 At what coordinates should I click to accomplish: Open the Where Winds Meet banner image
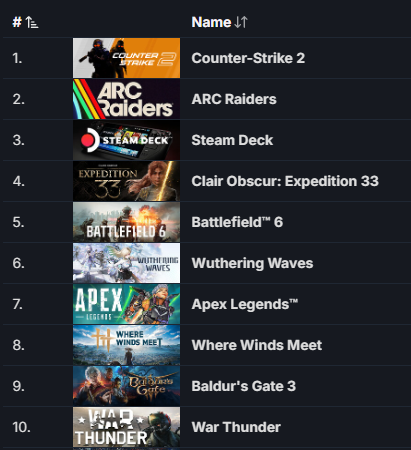click(126, 345)
